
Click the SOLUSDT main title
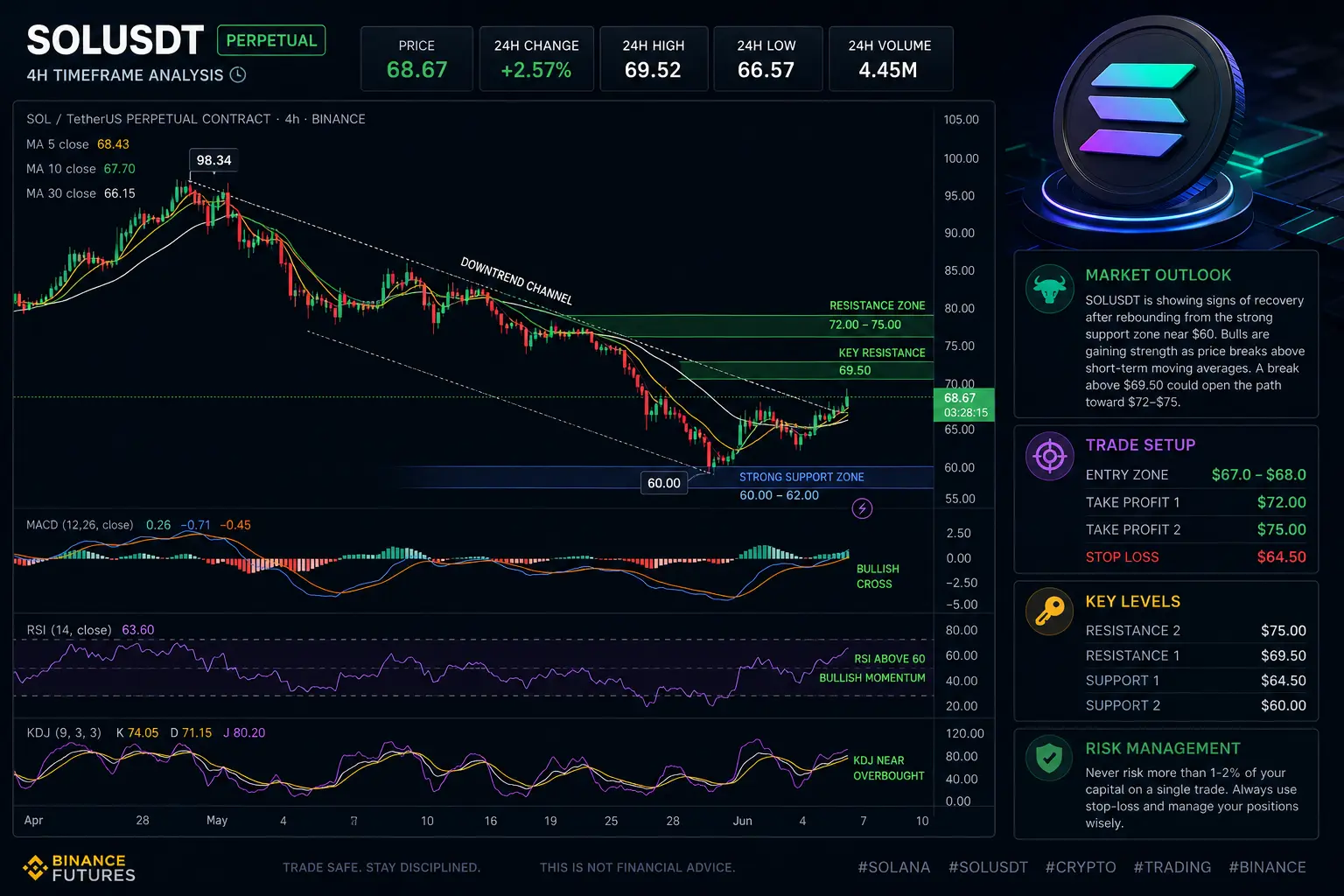115,41
